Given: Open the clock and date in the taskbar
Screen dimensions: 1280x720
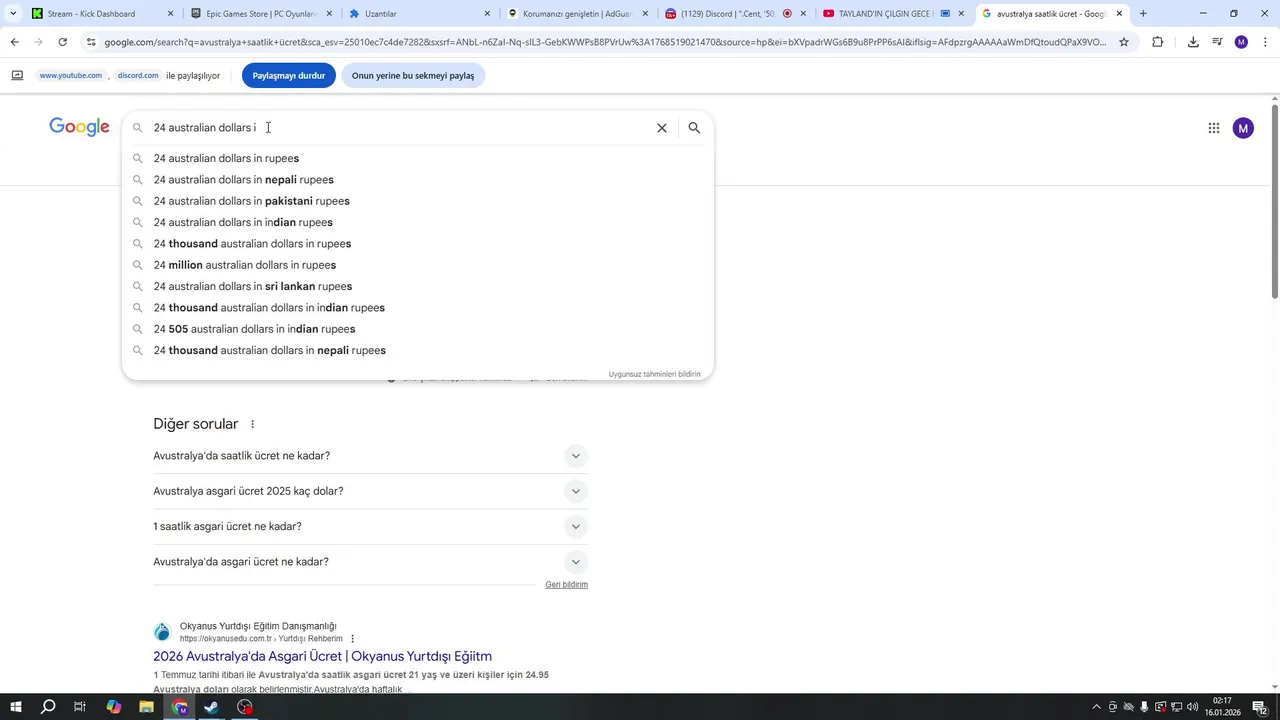Looking at the screenshot, I should coord(1222,707).
